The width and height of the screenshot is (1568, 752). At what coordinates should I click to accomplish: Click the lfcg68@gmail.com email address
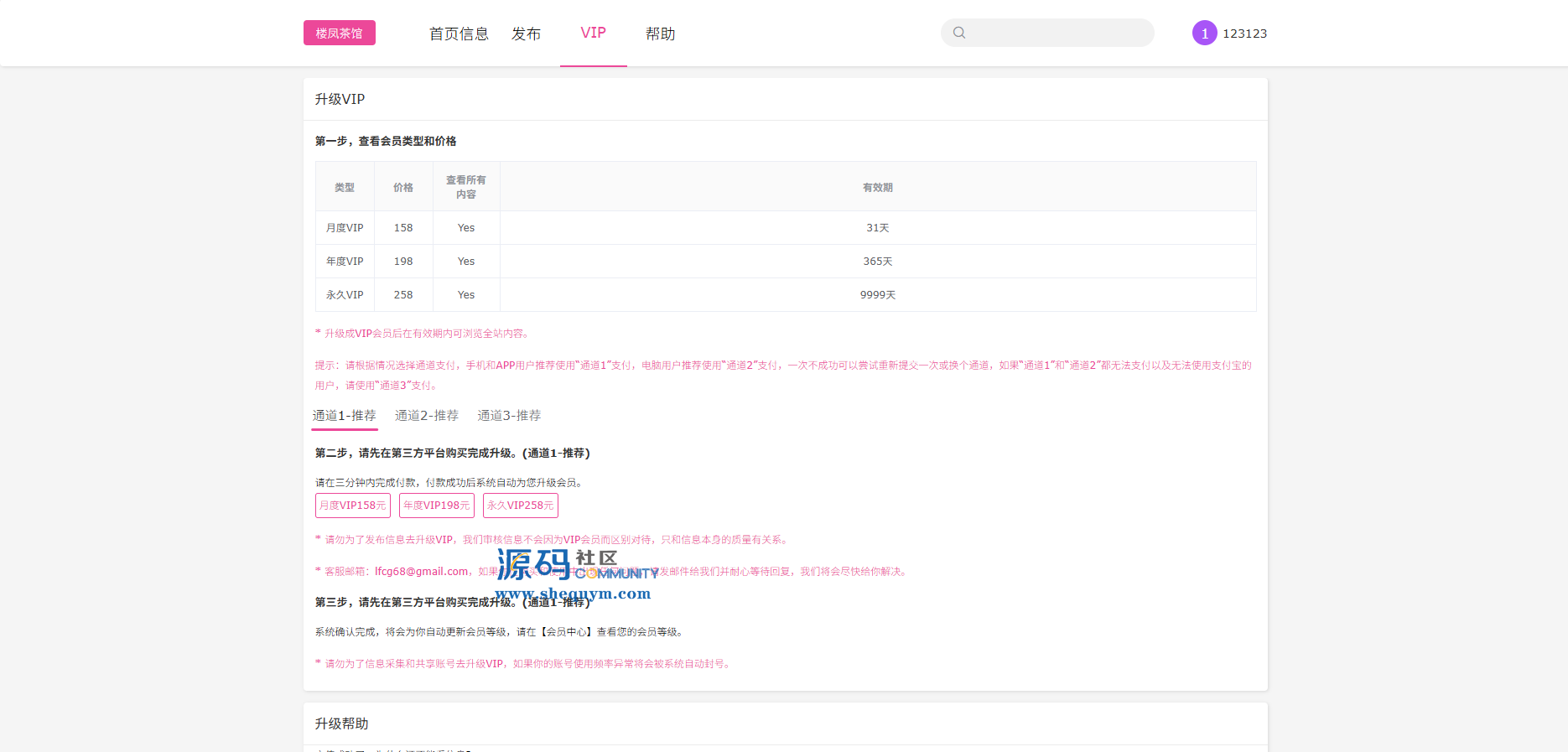click(421, 572)
